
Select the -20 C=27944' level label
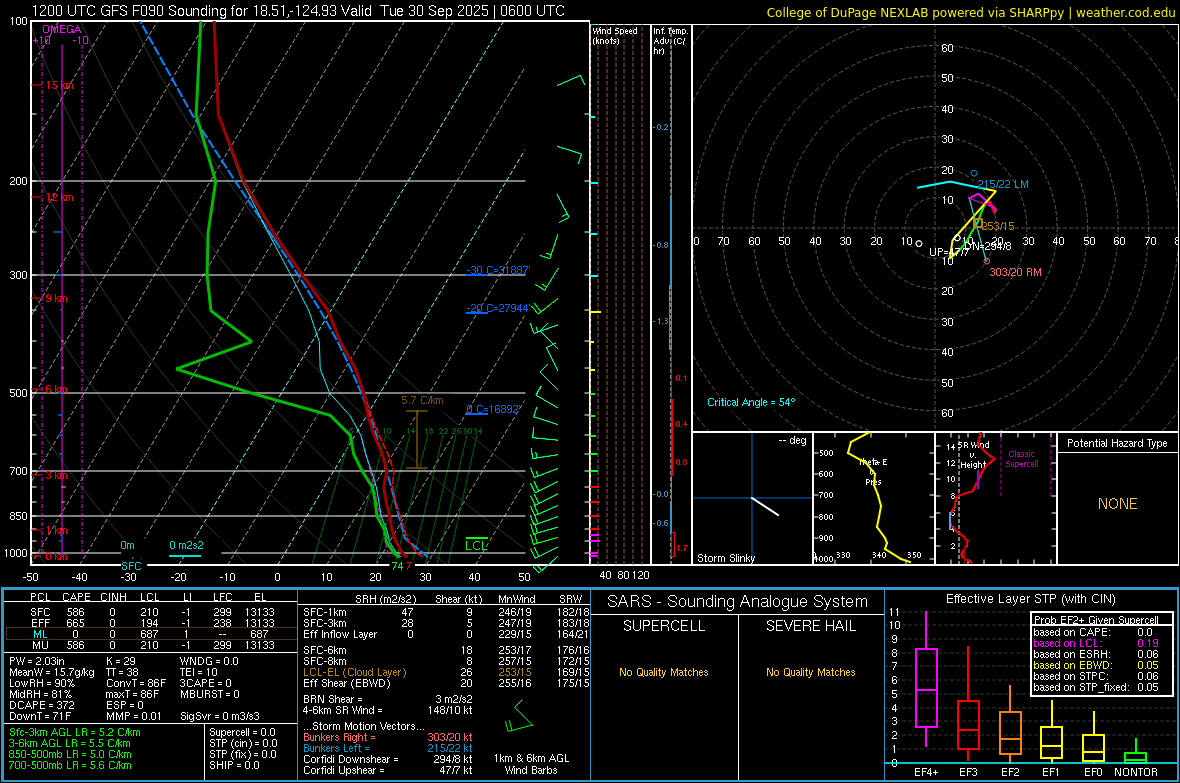(498, 308)
